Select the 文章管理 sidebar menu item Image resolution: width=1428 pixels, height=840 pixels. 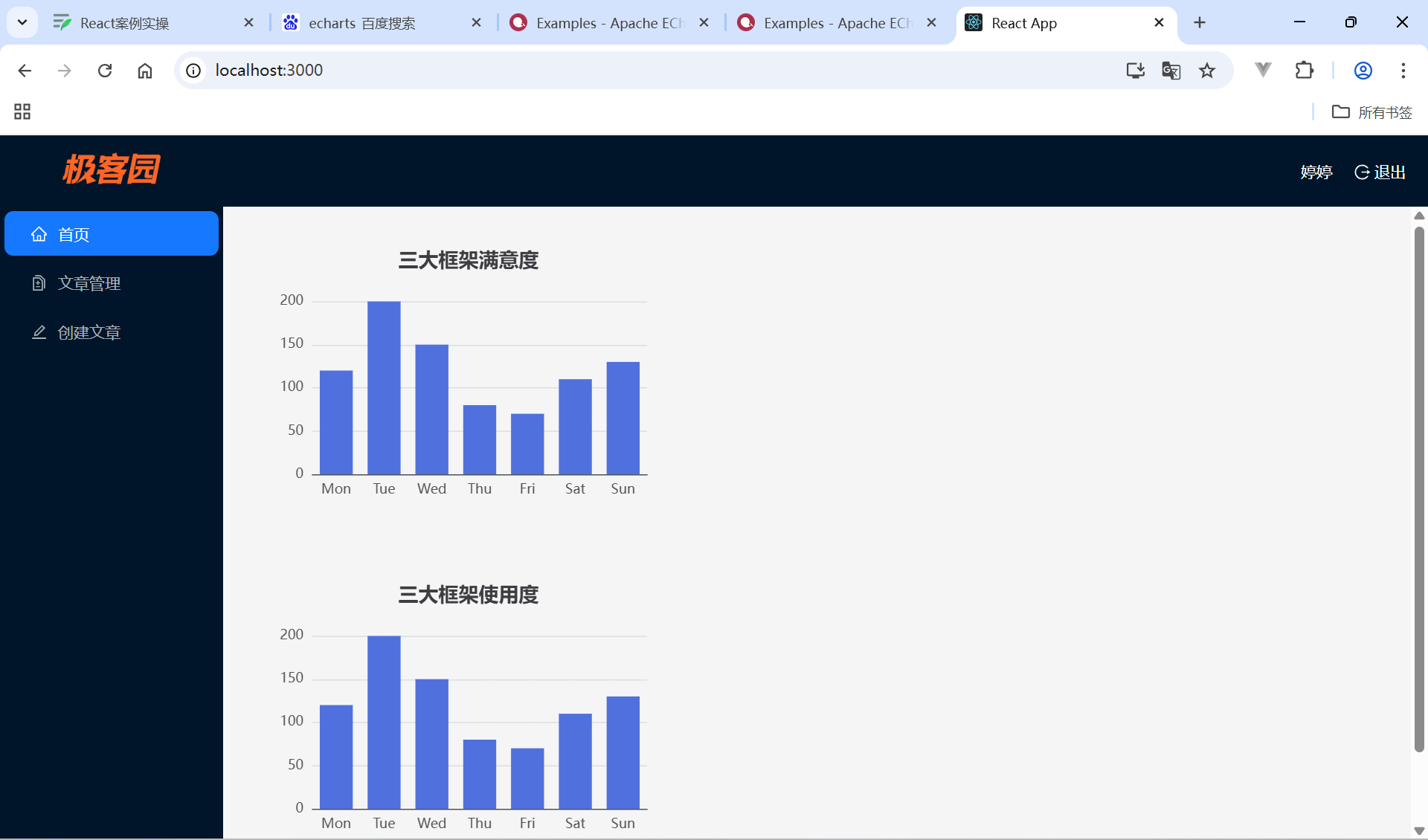click(89, 283)
